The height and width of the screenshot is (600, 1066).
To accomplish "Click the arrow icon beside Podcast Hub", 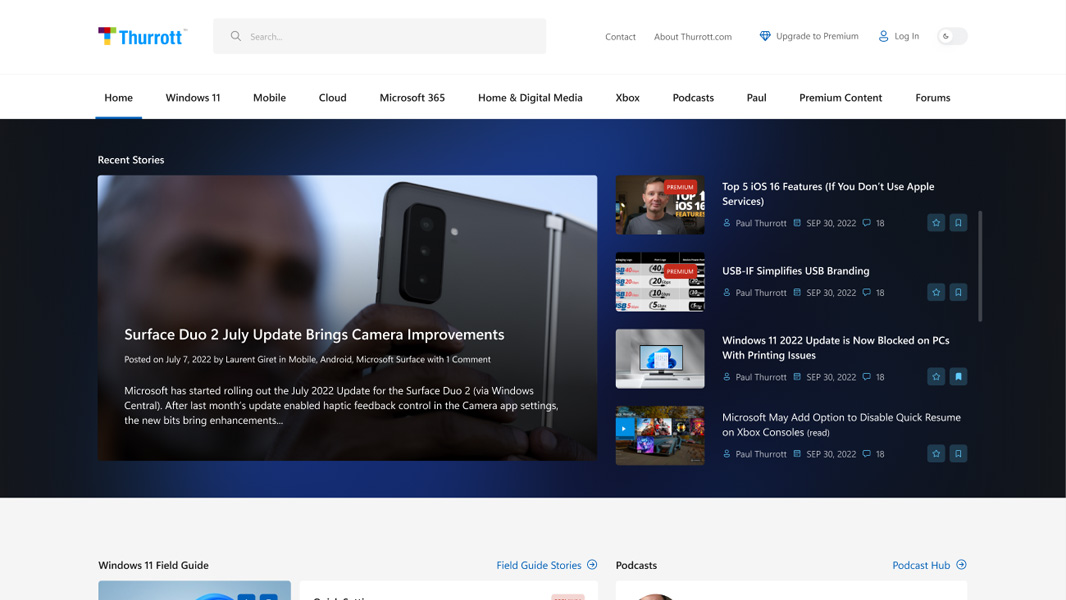I will click(x=961, y=565).
